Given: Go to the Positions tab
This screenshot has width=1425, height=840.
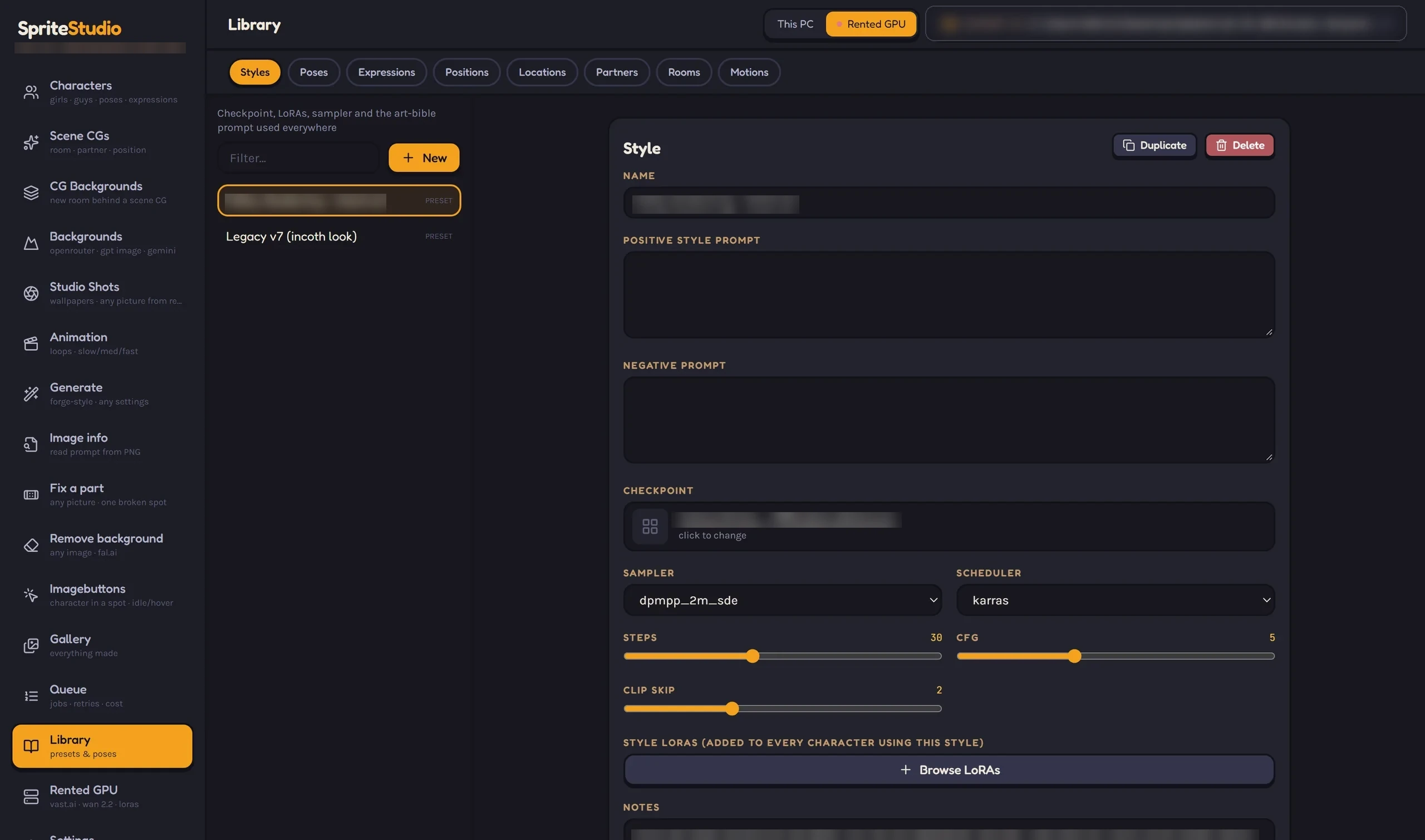Looking at the screenshot, I should click(x=466, y=72).
